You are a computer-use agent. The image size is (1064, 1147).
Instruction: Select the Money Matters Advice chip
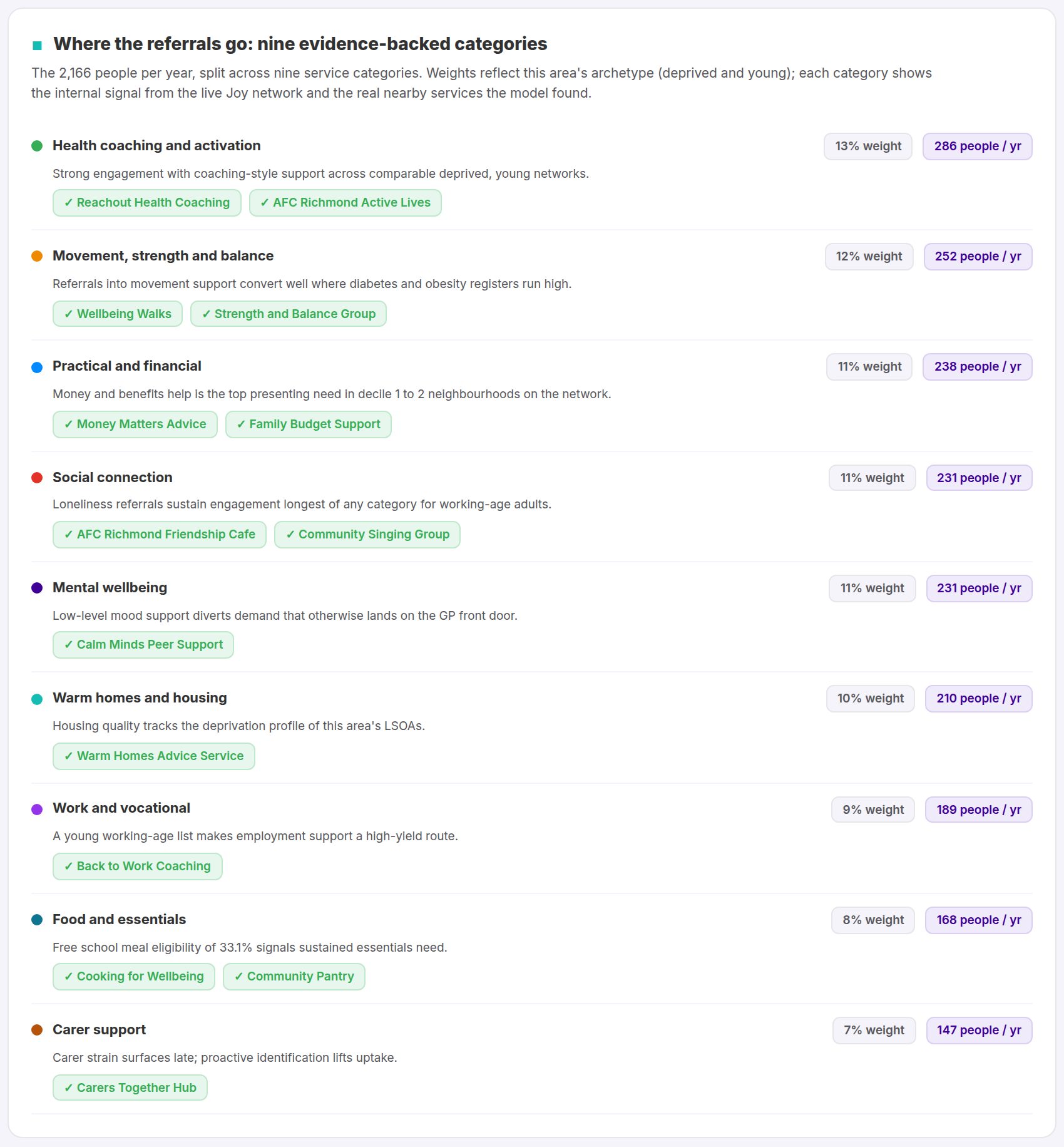click(135, 424)
